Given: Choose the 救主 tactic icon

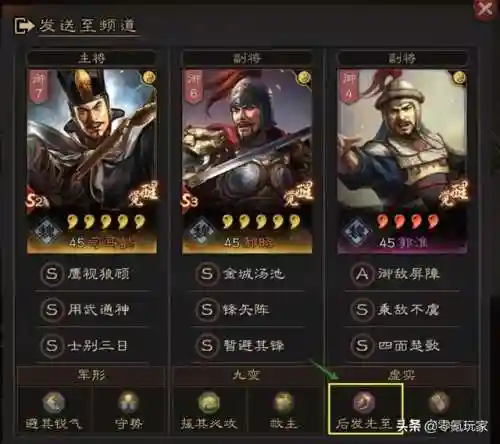Looking at the screenshot, I should coord(283,403).
